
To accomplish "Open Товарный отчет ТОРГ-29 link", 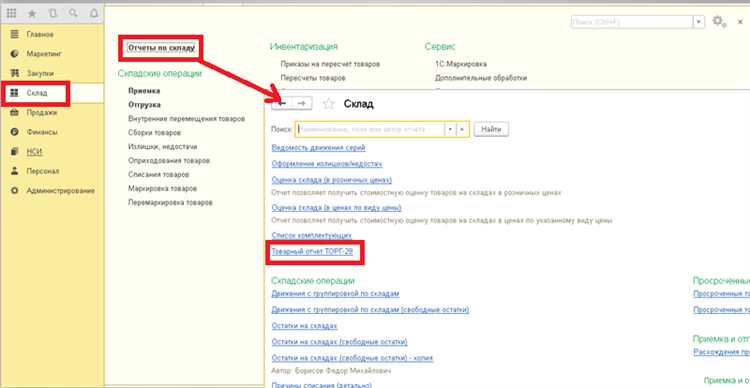I will 312,252.
